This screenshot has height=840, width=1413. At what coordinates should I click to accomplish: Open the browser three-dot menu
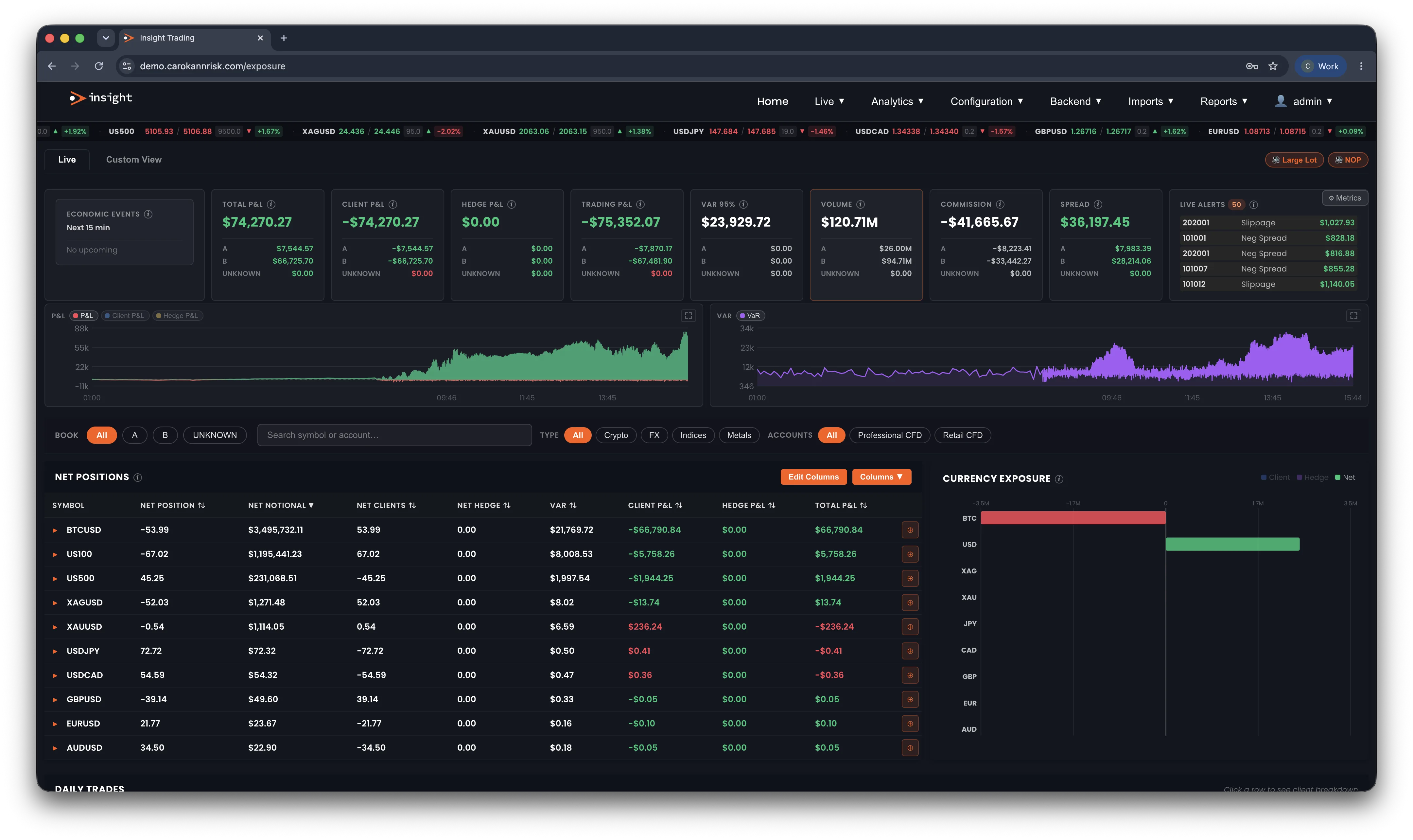[1362, 66]
